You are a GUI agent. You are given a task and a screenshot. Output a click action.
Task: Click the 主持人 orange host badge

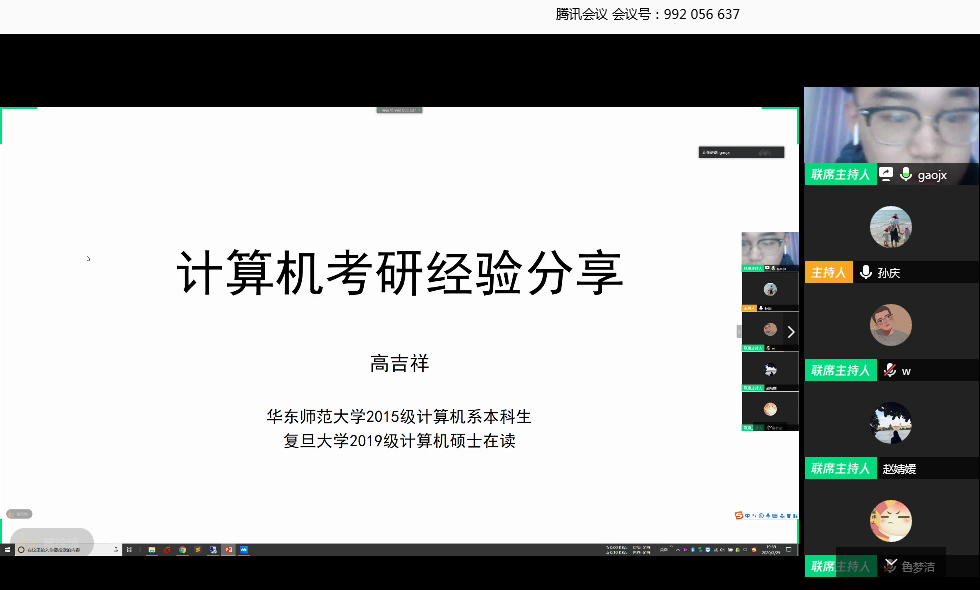pos(829,272)
